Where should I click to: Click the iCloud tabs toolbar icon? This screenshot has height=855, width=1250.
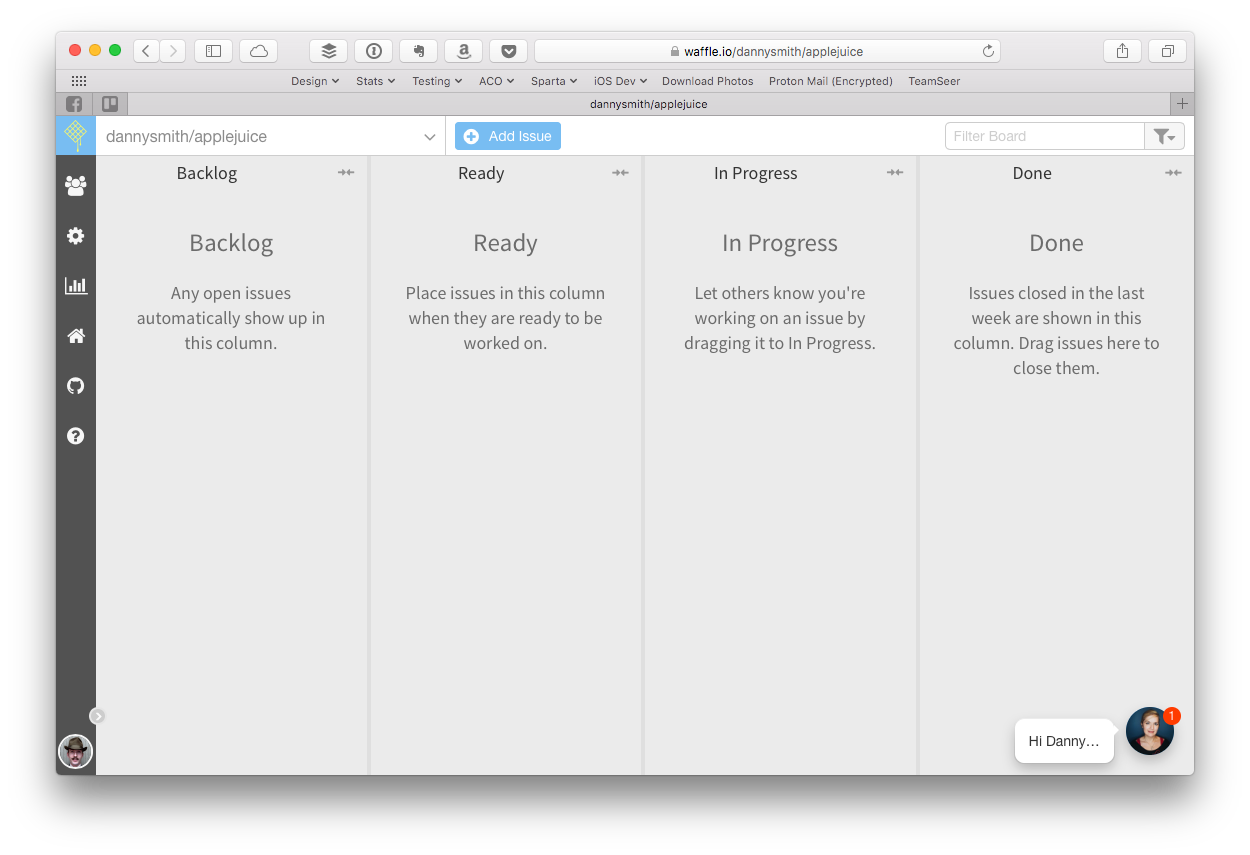coord(259,51)
